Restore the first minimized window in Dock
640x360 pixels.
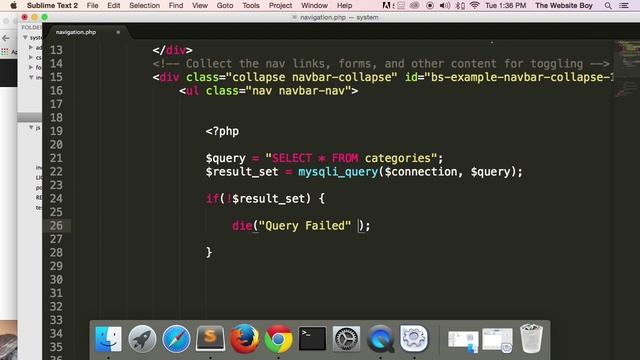point(463,340)
